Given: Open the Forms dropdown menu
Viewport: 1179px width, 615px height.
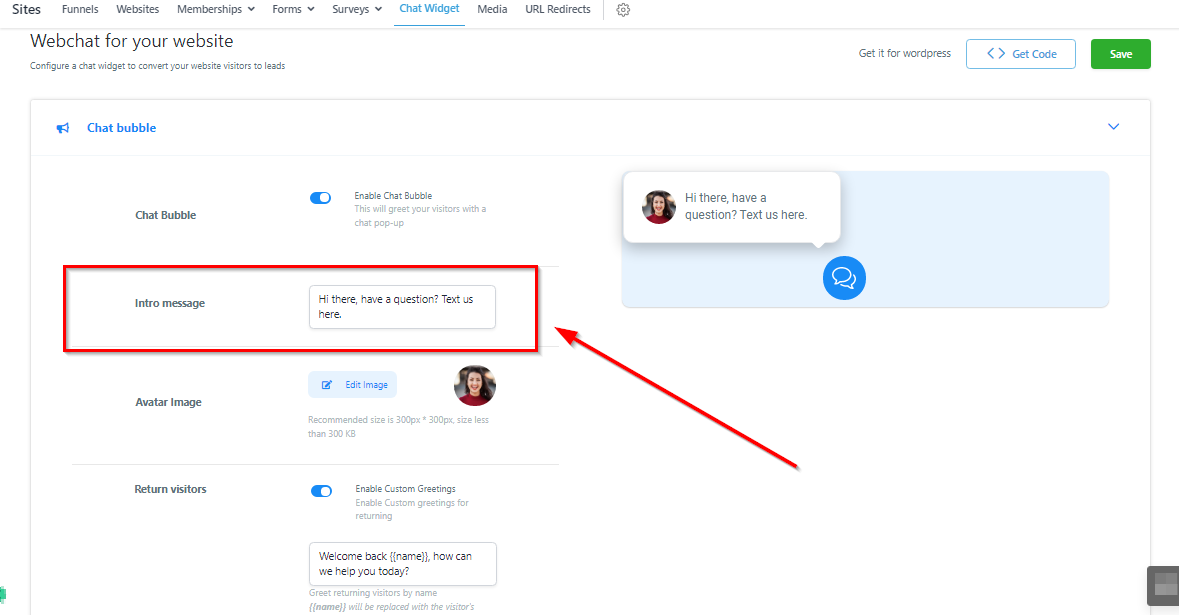Looking at the screenshot, I should [293, 10].
